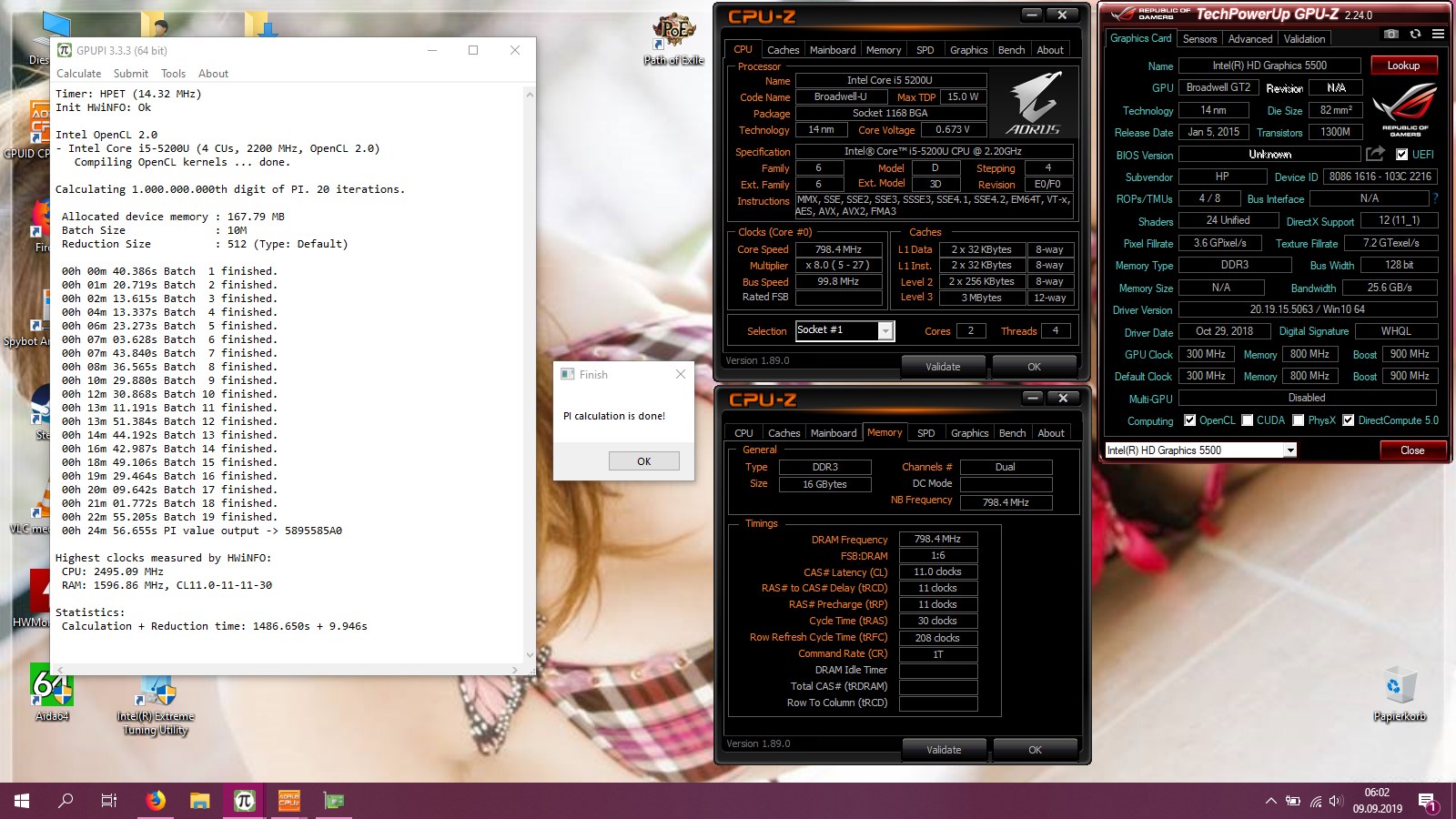
Task: Click Validate in upper CPU-Z window
Action: (943, 367)
